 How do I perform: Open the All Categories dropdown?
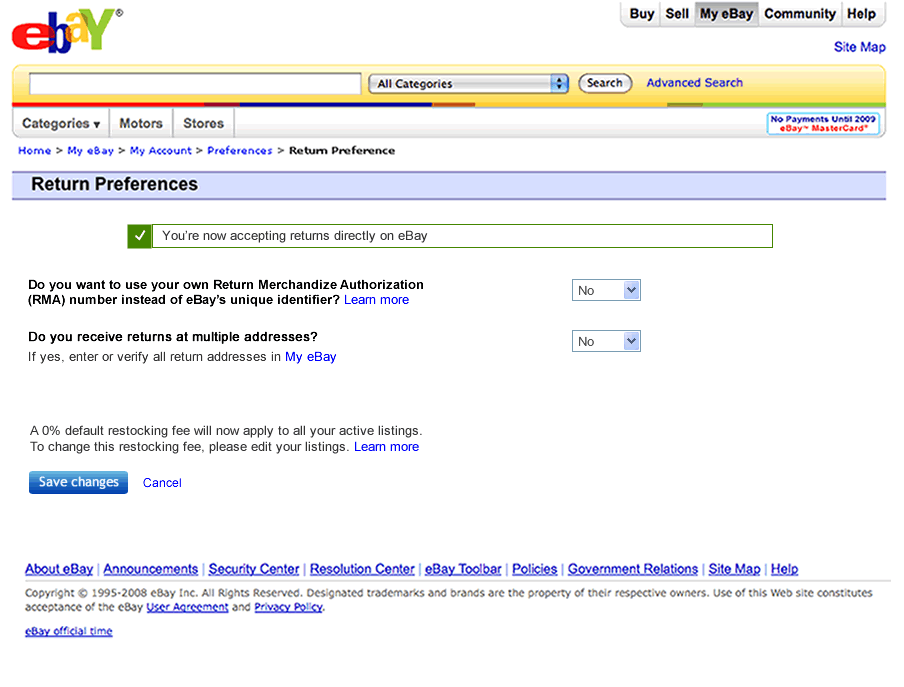coord(468,84)
